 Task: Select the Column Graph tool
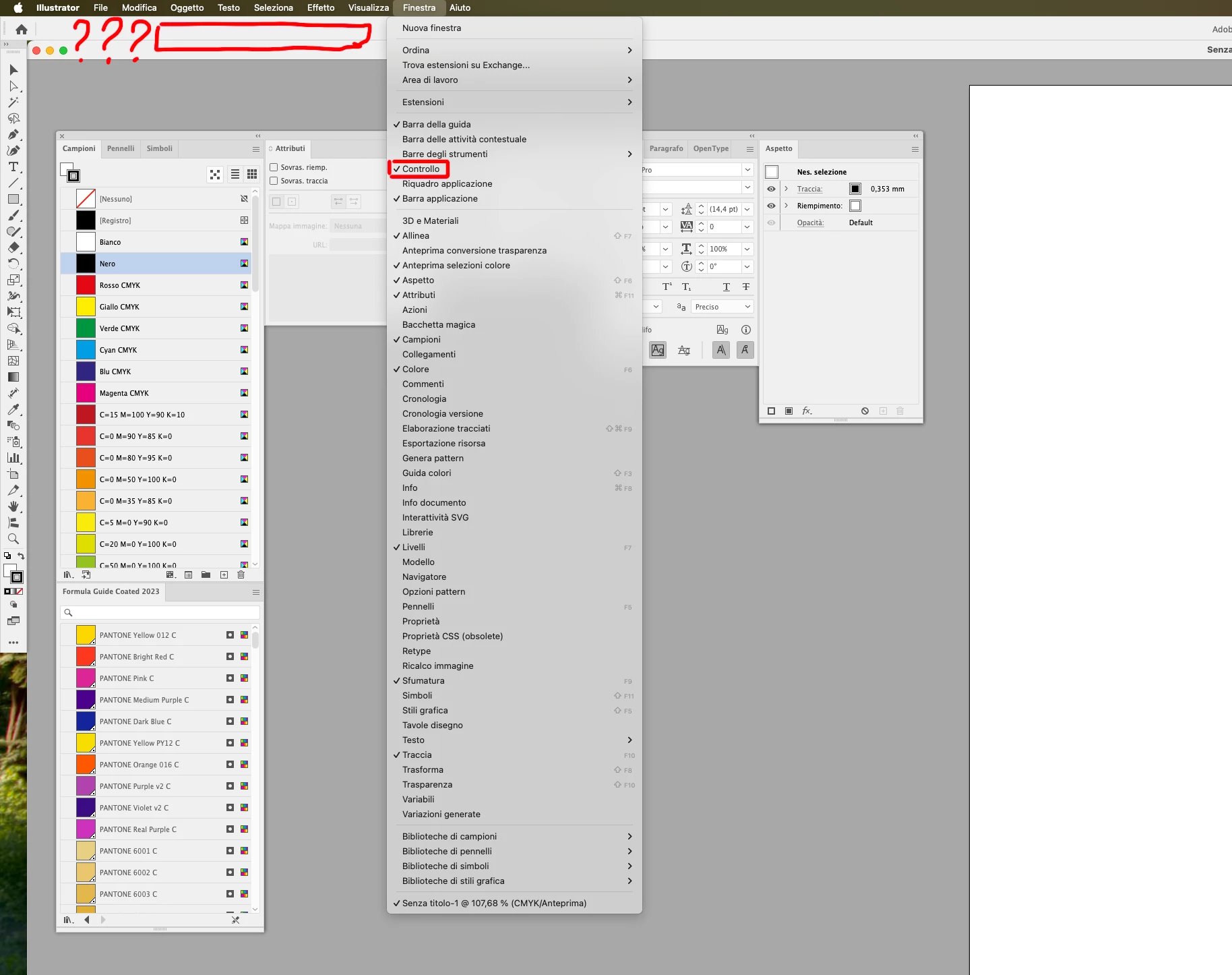coord(13,458)
